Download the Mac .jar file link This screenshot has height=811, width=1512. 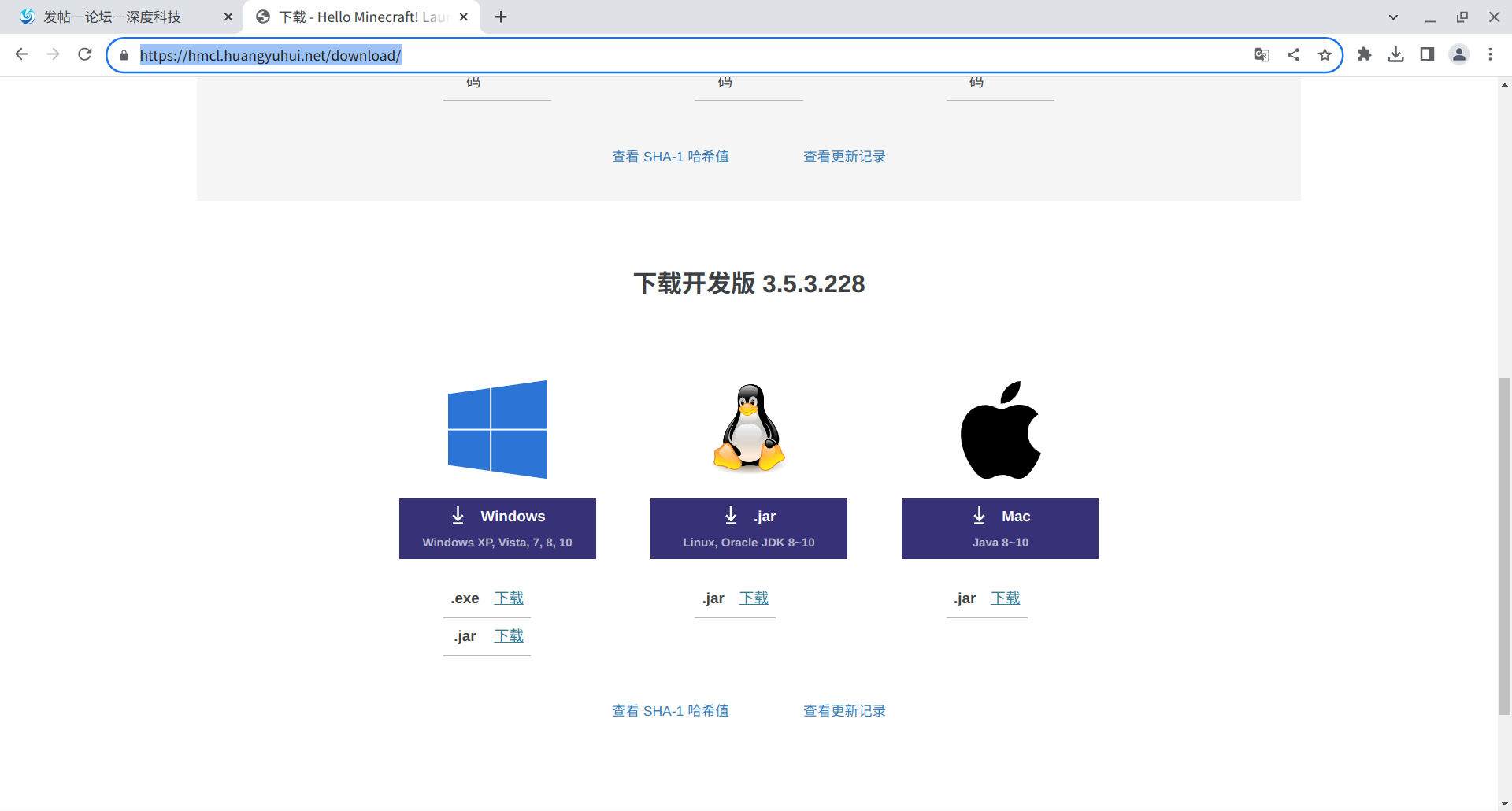click(1005, 598)
